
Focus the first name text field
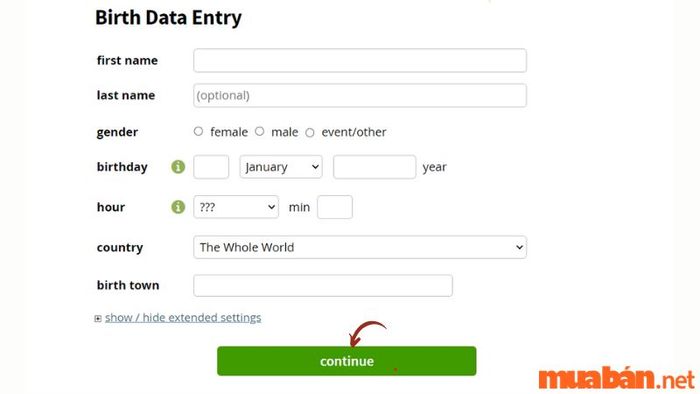click(x=360, y=61)
